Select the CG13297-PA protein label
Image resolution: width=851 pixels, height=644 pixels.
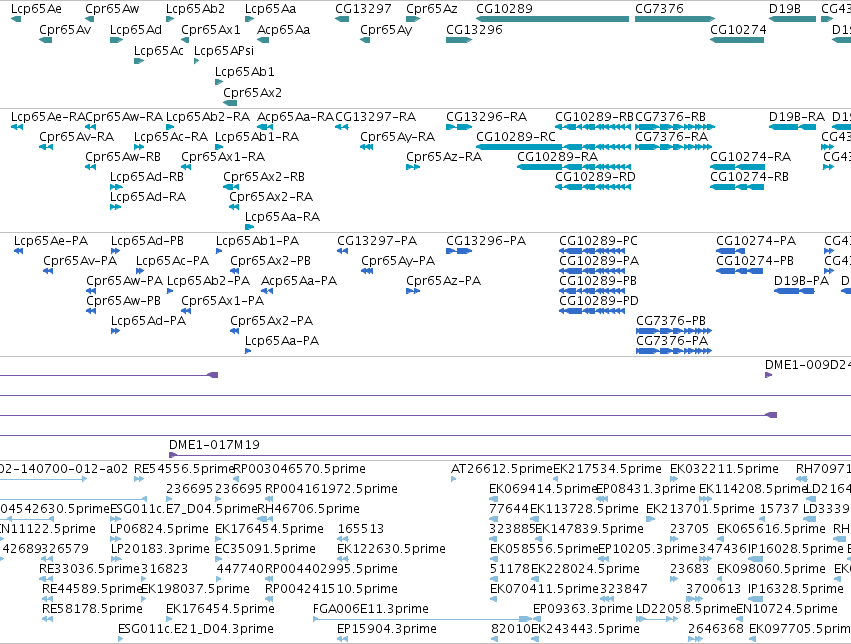pos(377,241)
